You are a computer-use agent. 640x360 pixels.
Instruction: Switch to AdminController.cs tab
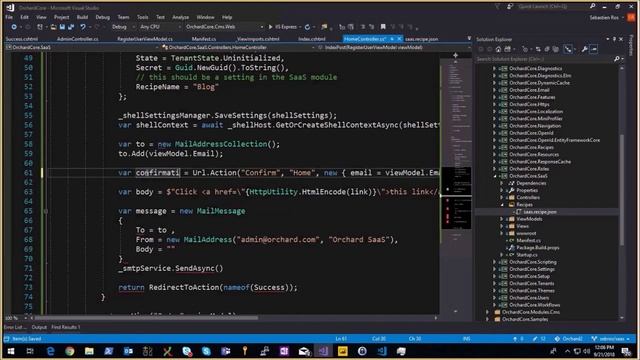click(78, 39)
